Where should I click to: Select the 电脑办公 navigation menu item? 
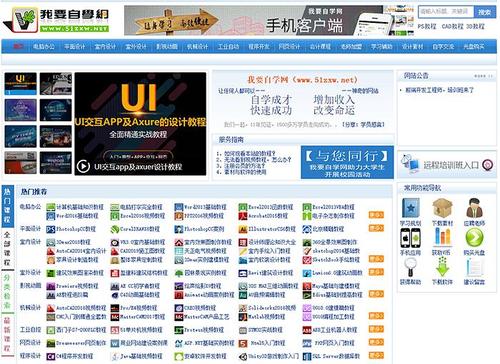44,47
